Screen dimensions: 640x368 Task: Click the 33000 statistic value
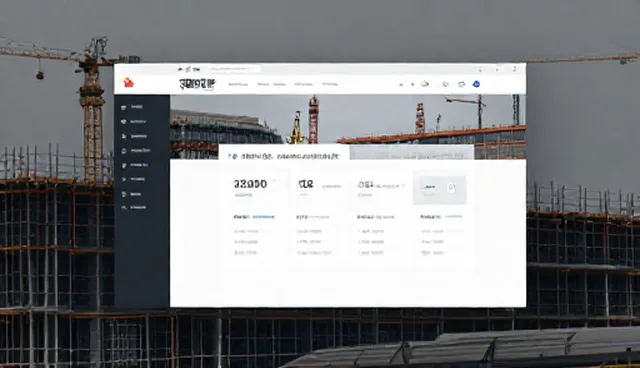[250, 184]
